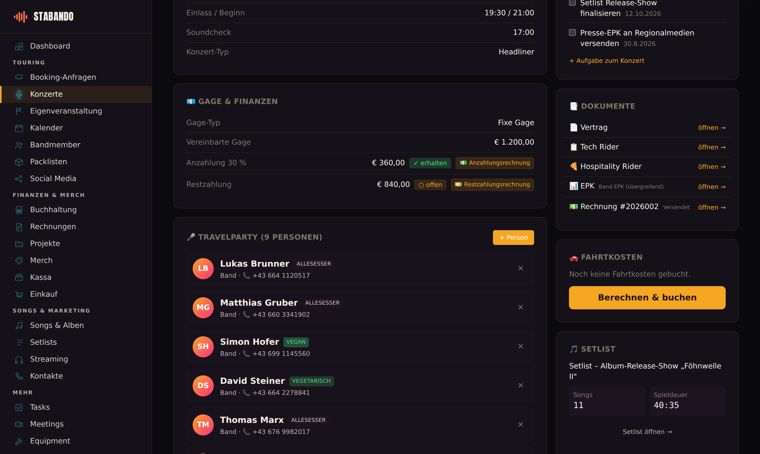Click the SH avatar of Simon Hofer
Viewport: 760px width, 454px height.
203,346
